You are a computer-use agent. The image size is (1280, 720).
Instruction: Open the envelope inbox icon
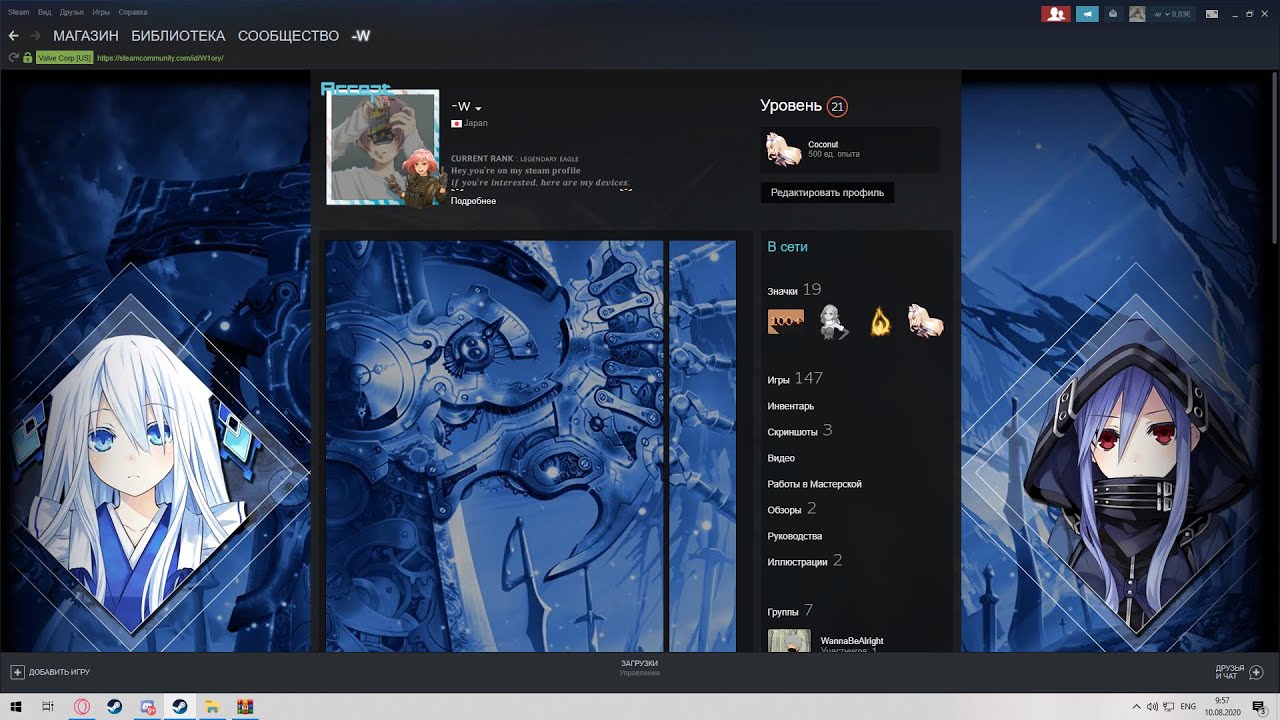pyautogui.click(x=1112, y=14)
